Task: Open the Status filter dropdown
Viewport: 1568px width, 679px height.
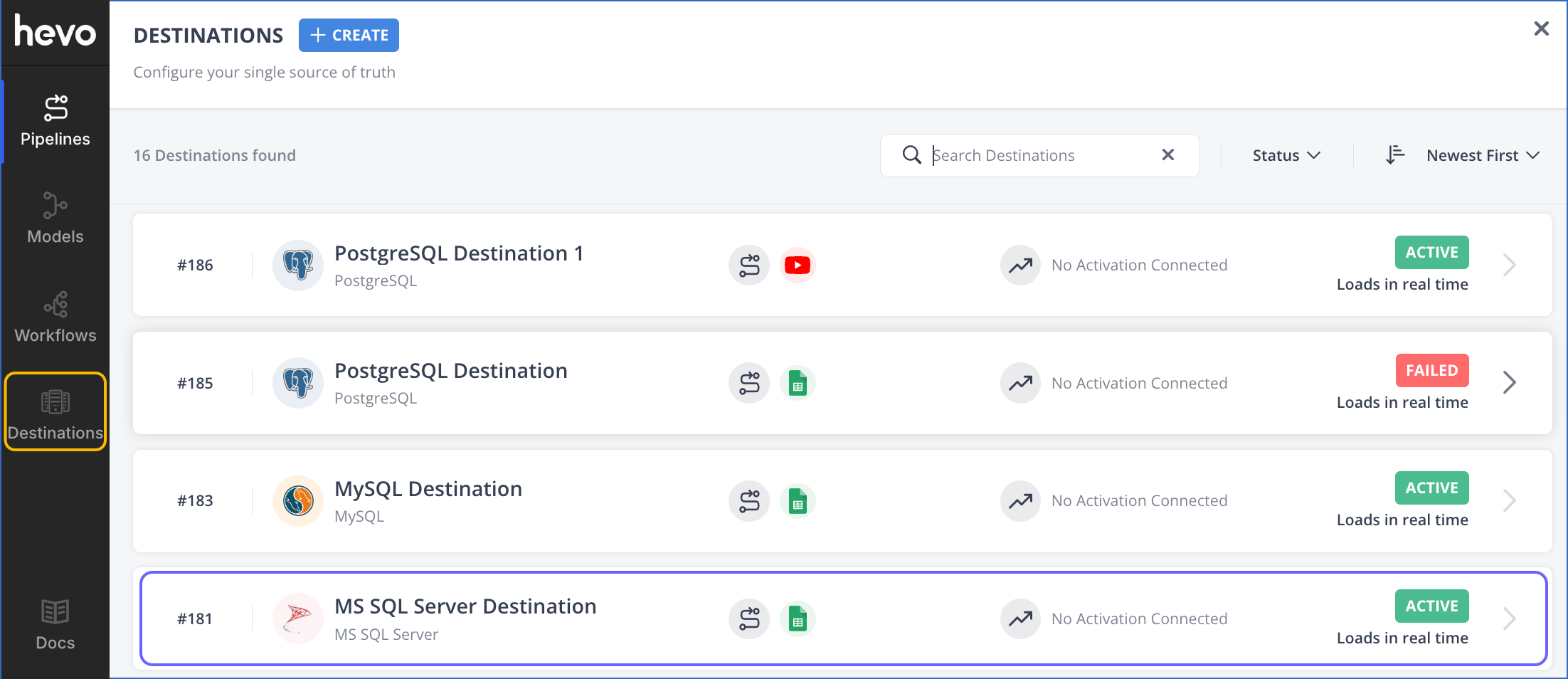Action: (1285, 155)
